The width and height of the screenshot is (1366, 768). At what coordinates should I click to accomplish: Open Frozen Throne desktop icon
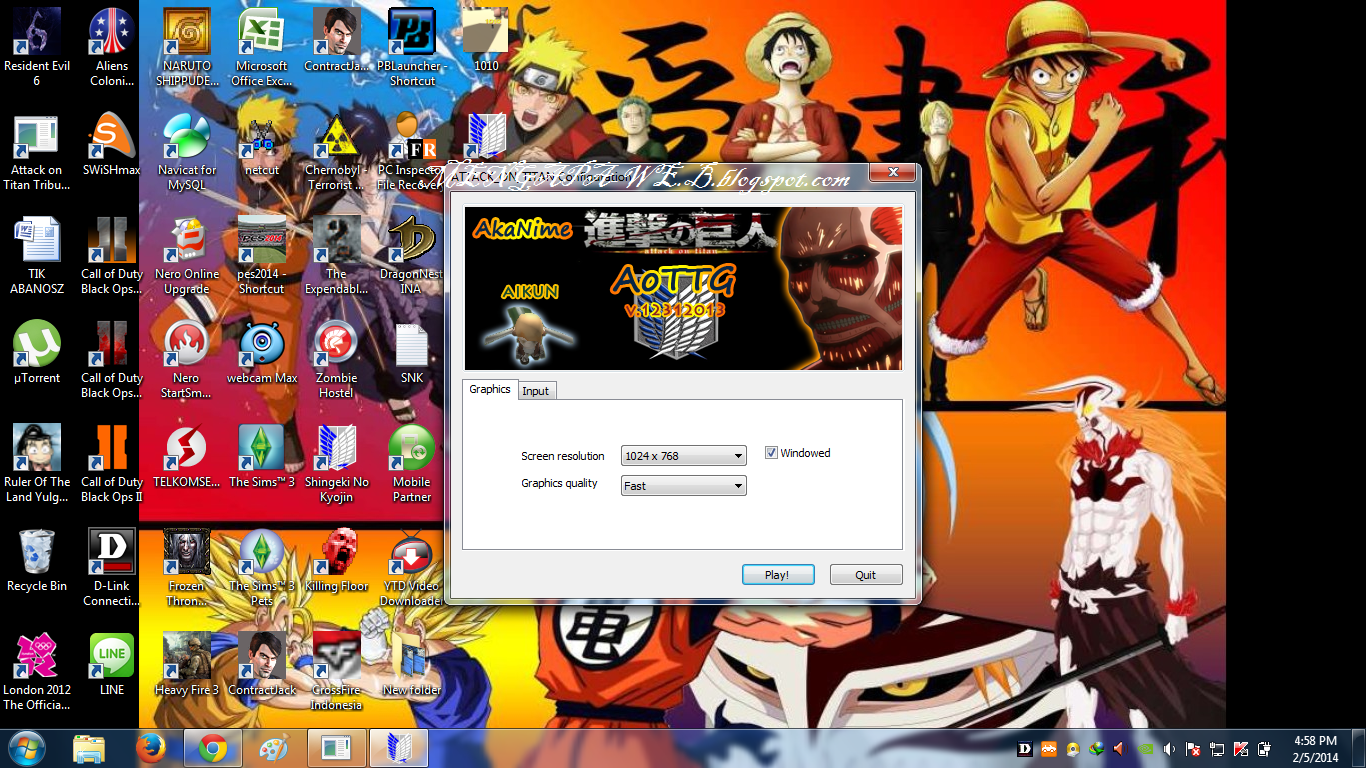[x=187, y=568]
